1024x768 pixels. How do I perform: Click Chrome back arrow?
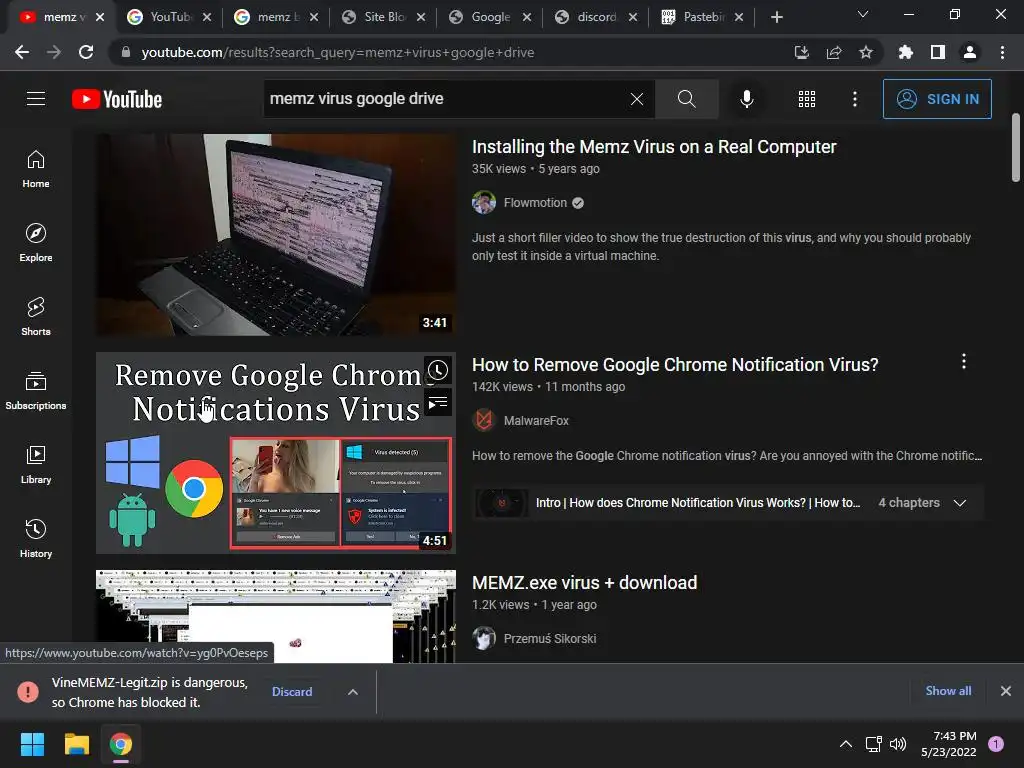(x=22, y=52)
